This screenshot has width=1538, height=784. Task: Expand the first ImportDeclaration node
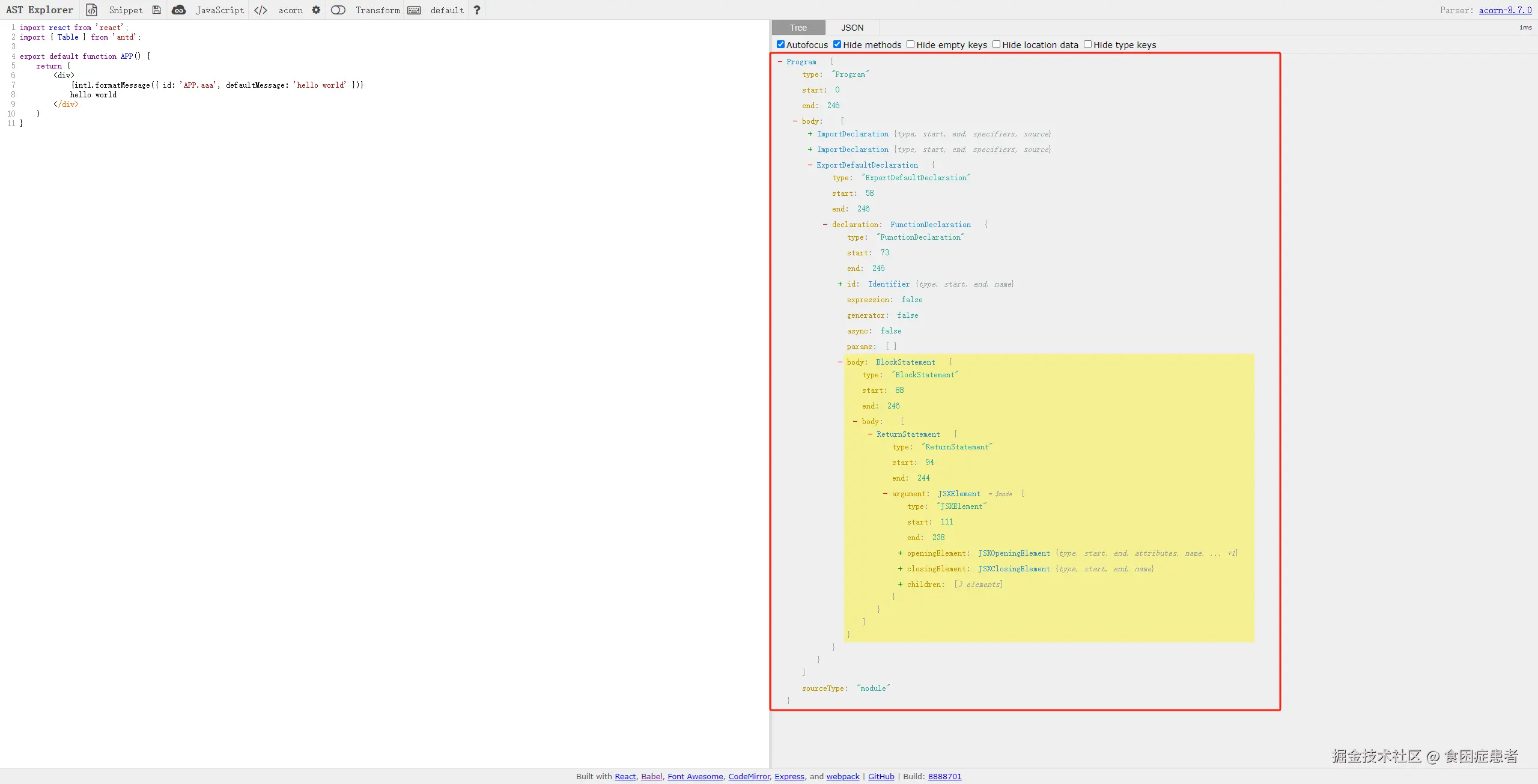coord(810,134)
